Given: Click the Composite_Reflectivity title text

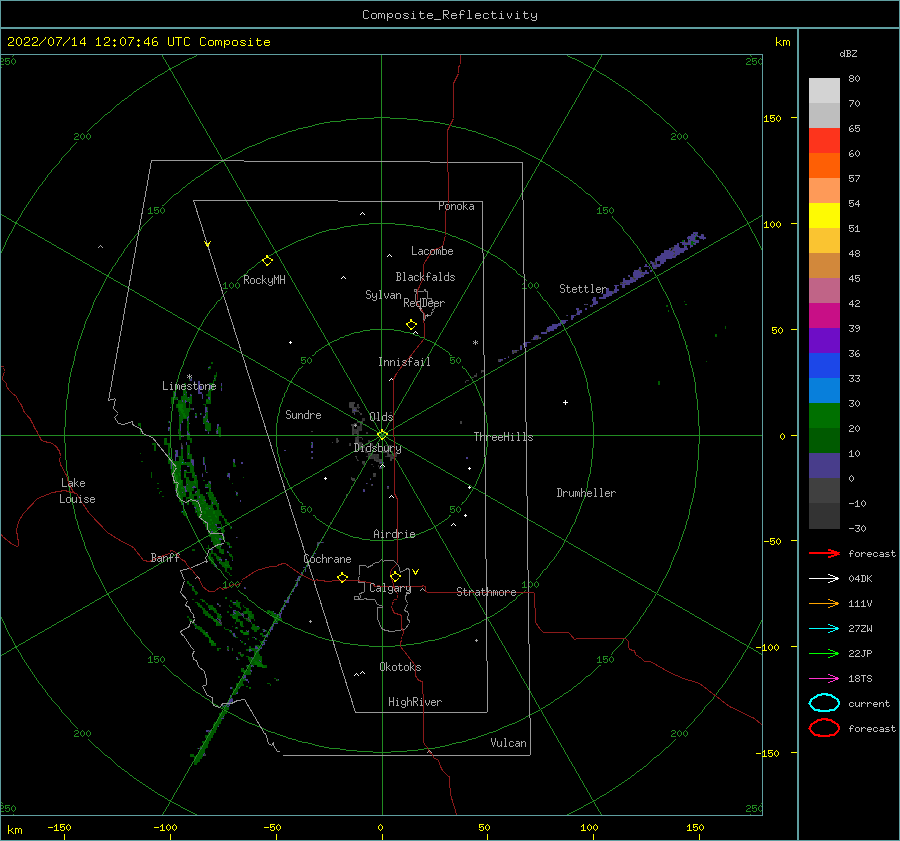Looking at the screenshot, I should point(449,15).
